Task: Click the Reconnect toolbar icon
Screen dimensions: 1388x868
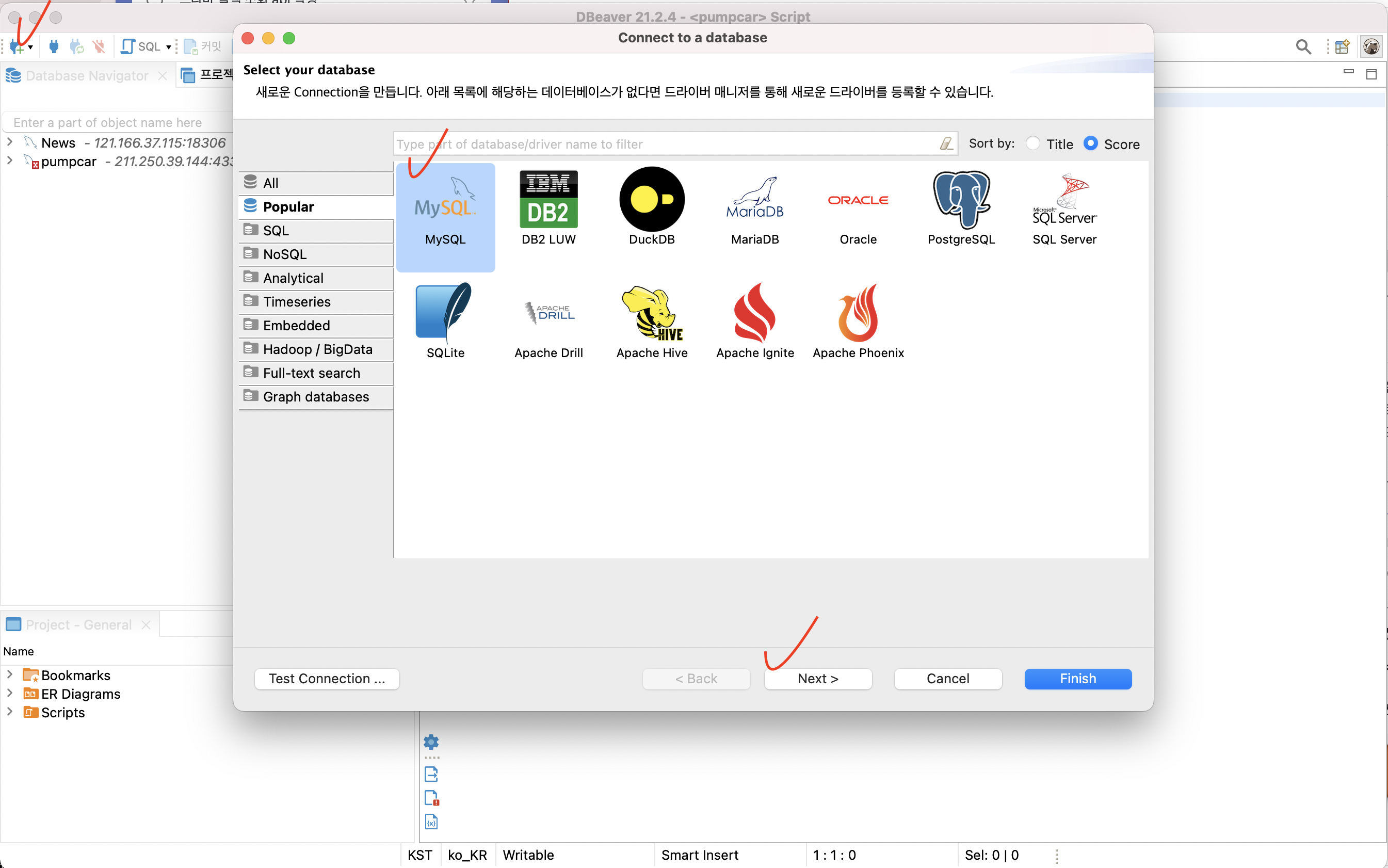Action: (76, 46)
